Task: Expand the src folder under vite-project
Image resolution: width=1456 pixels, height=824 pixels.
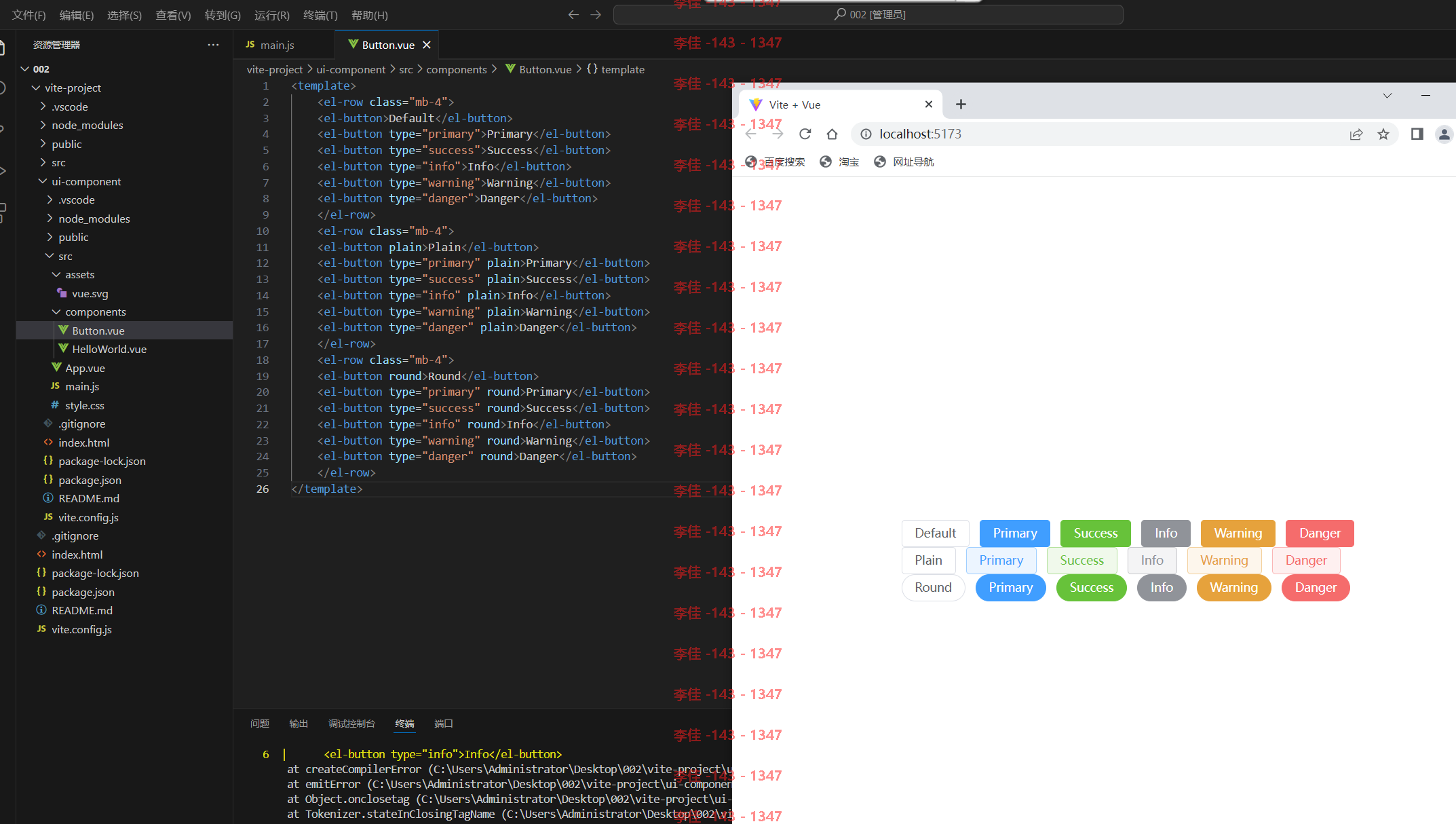Action: [x=124, y=162]
